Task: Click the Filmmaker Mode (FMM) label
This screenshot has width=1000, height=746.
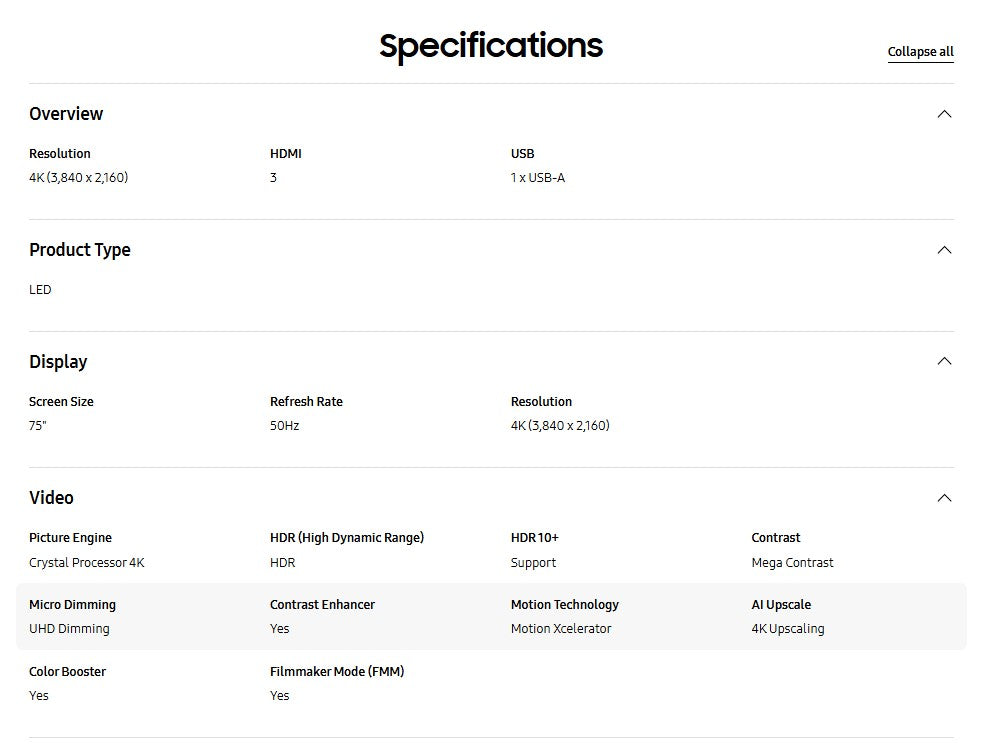Action: click(337, 672)
